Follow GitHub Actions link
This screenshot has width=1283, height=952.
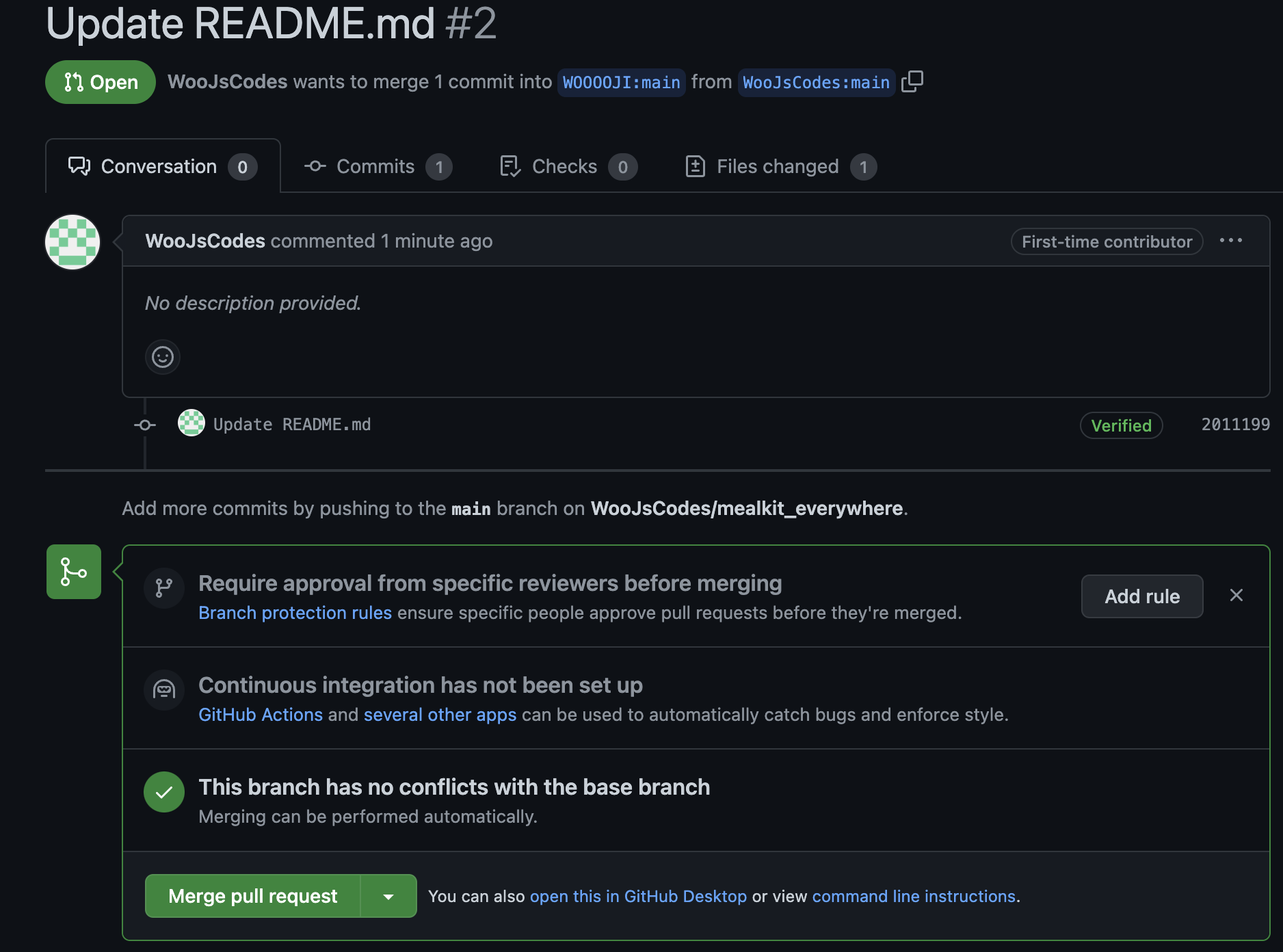pyautogui.click(x=261, y=715)
